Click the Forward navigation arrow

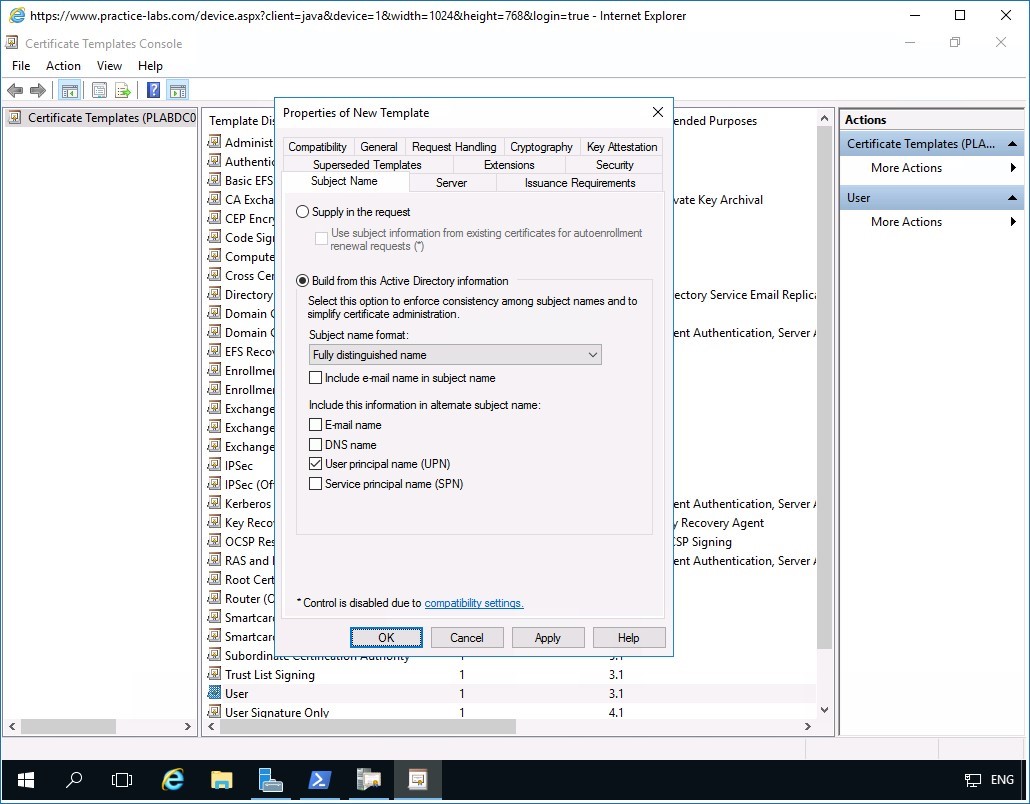38,90
